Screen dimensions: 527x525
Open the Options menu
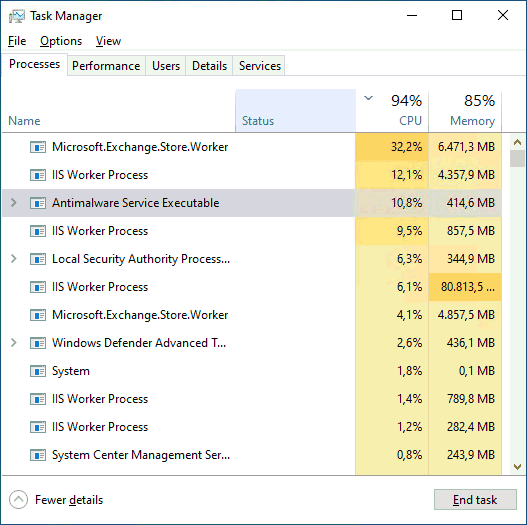[x=61, y=41]
